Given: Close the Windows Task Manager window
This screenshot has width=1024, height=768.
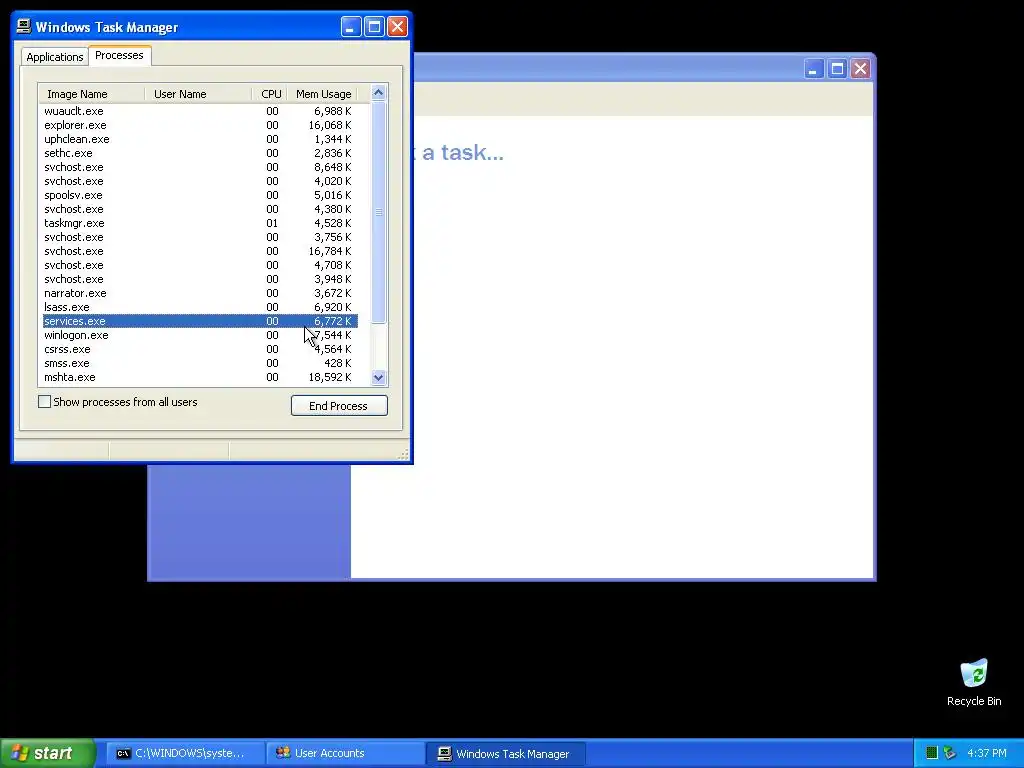Looking at the screenshot, I should (x=397, y=27).
